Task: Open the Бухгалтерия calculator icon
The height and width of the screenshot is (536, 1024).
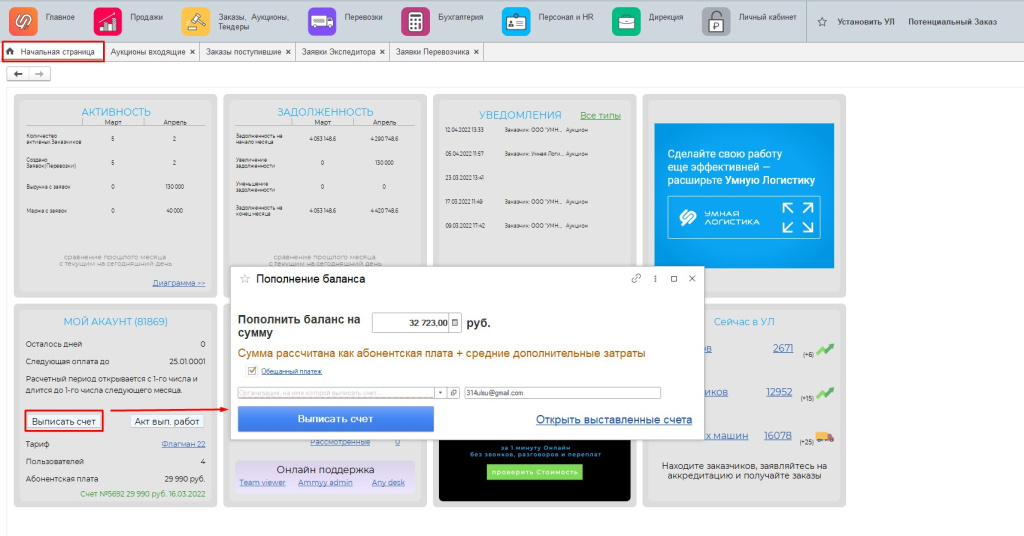Action: (x=415, y=22)
